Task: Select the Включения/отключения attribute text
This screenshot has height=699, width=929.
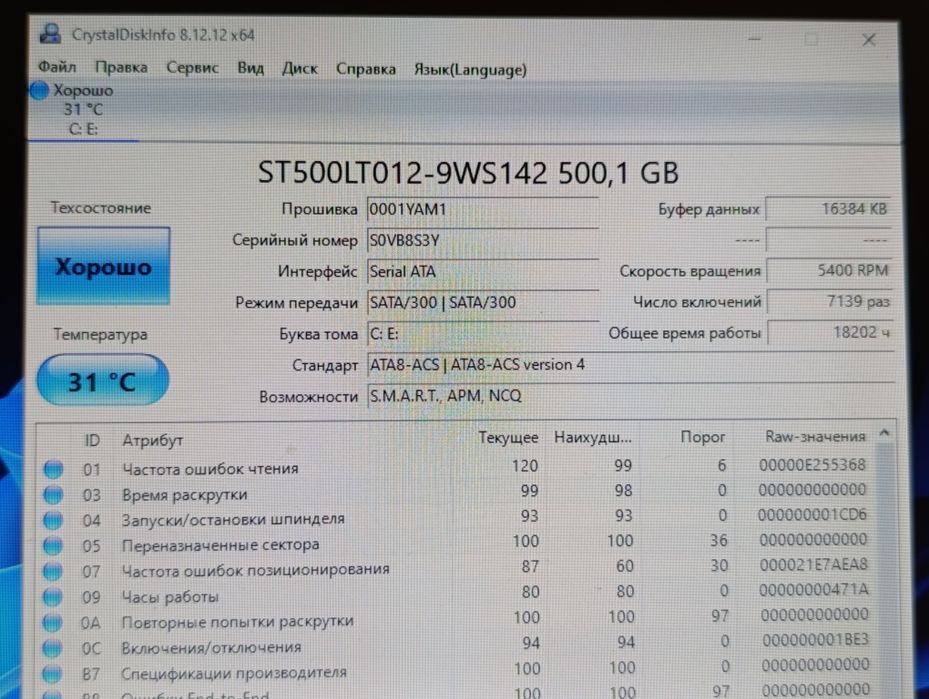Action: [211, 647]
